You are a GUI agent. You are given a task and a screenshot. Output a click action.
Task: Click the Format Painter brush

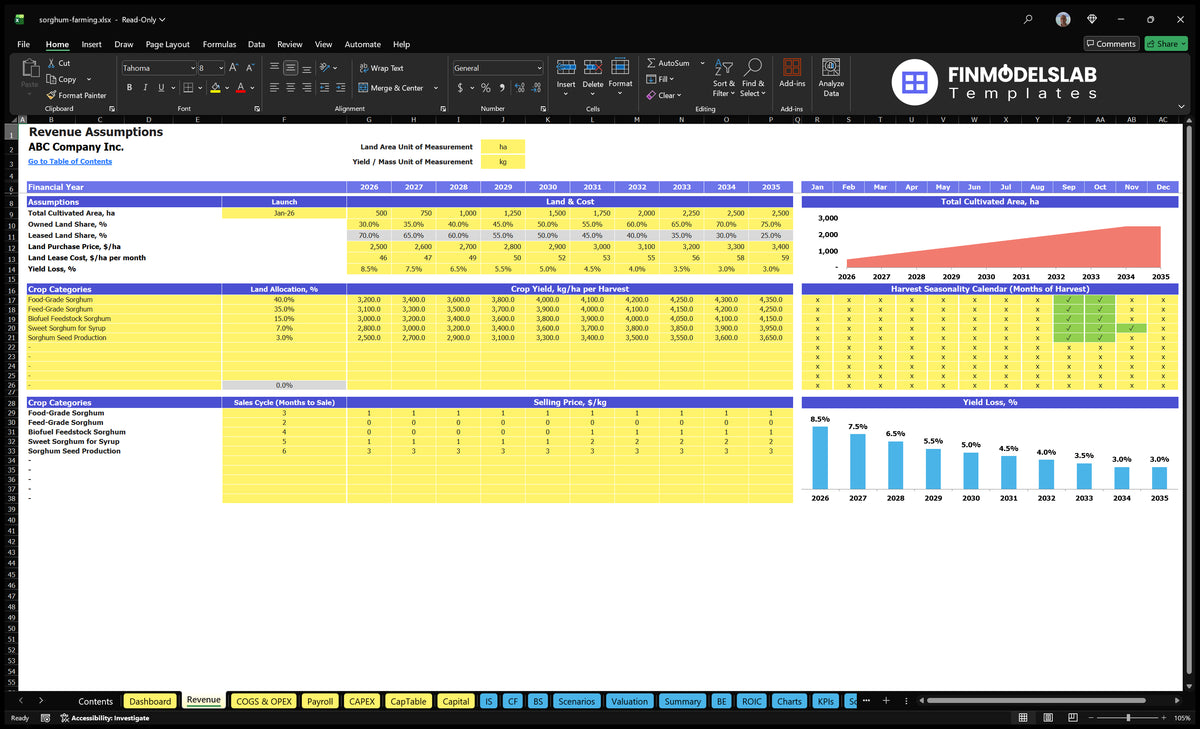coord(51,95)
